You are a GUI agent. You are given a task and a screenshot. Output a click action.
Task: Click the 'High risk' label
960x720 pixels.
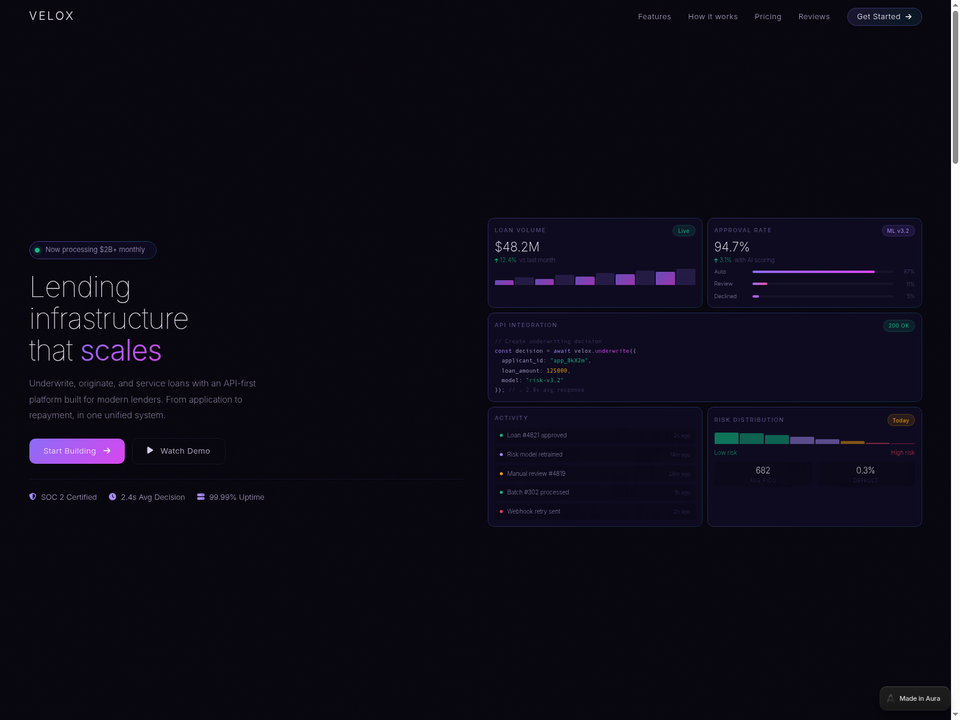point(902,453)
